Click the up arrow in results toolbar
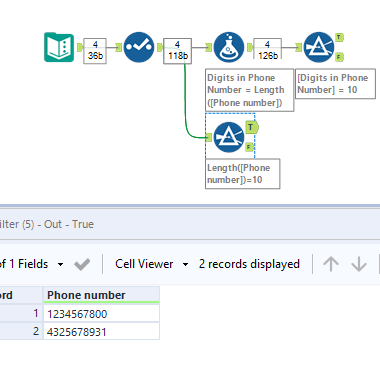This screenshot has height=365, width=380. point(331,264)
